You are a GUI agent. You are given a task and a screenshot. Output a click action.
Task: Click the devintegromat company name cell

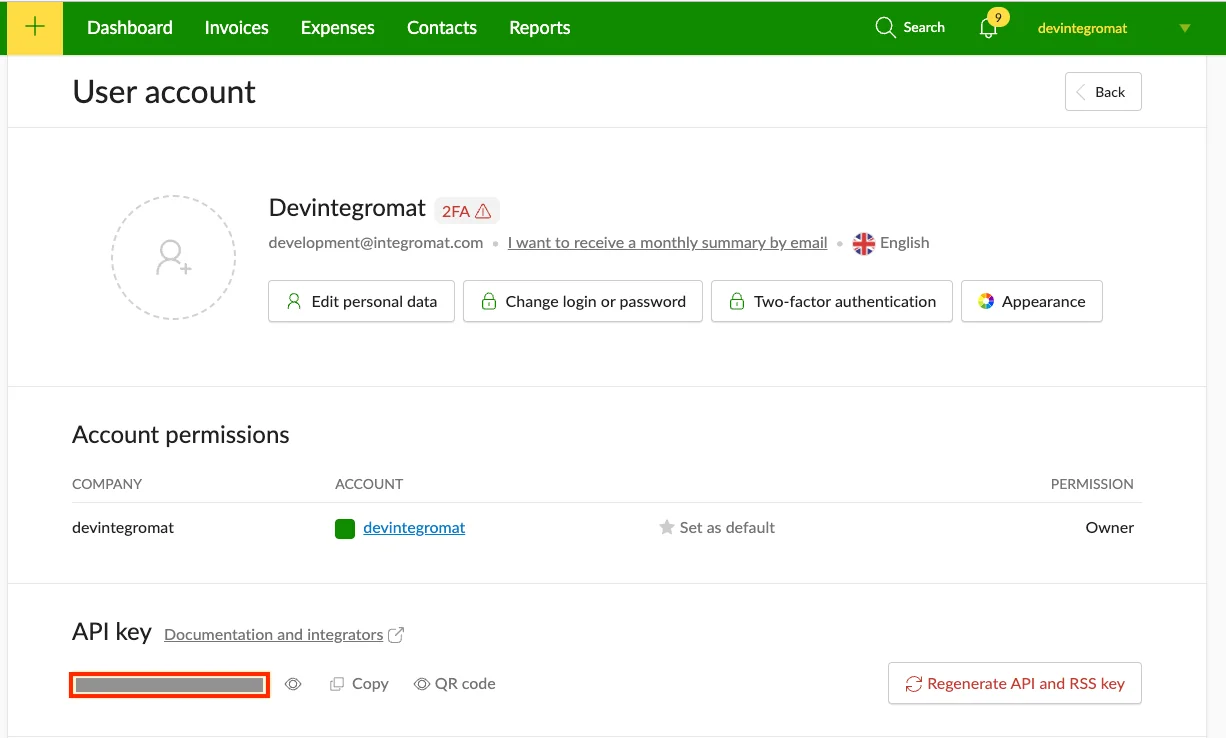click(123, 528)
